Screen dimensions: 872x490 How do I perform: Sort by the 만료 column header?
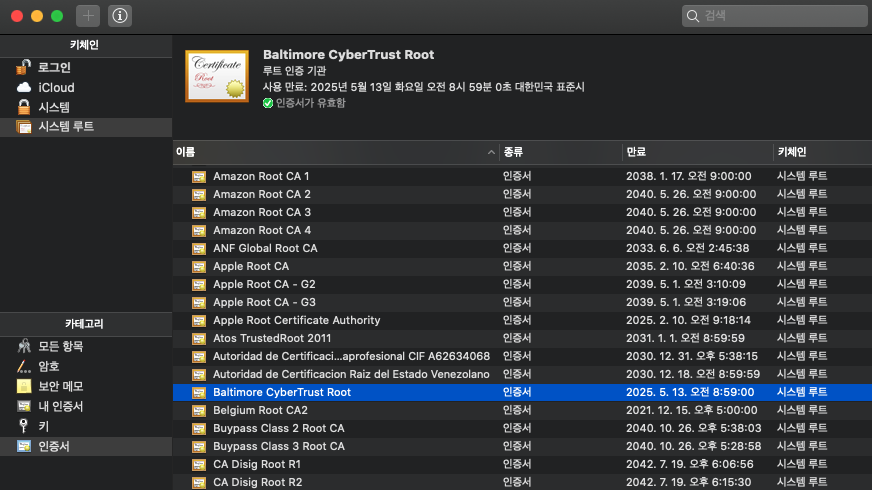[x=698, y=152]
